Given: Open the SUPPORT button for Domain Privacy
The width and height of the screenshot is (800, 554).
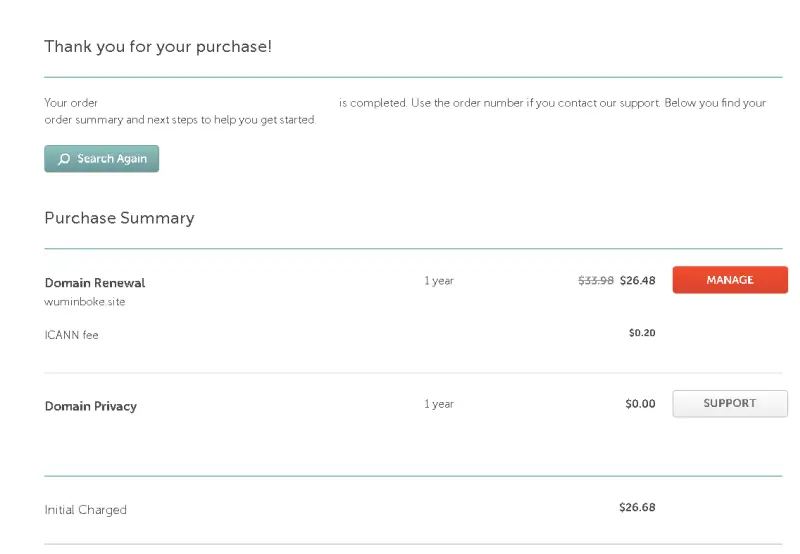Looking at the screenshot, I should tap(729, 403).
